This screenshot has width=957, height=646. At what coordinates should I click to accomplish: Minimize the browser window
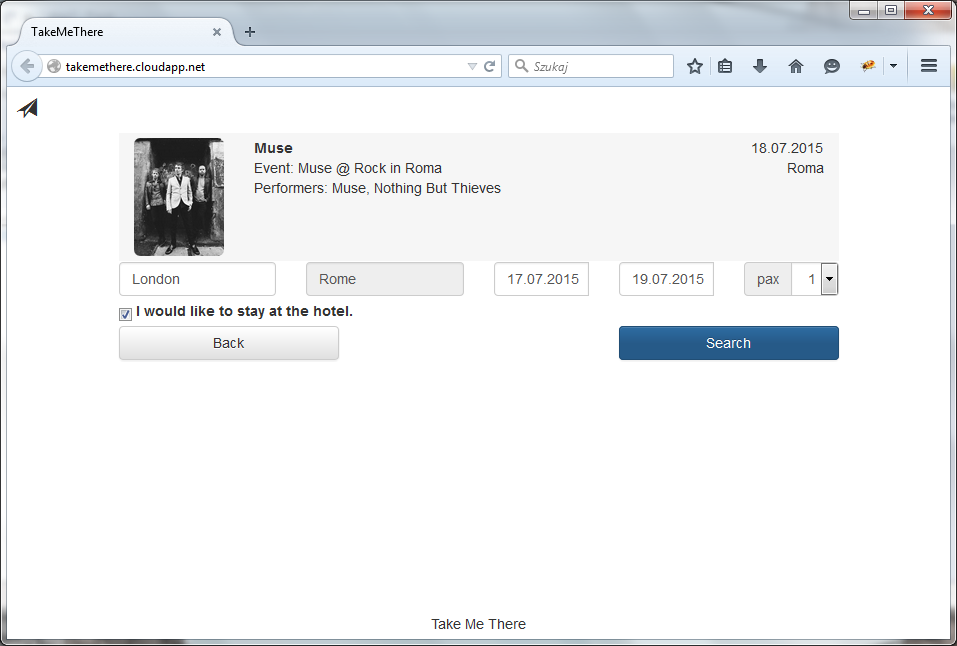pos(864,10)
